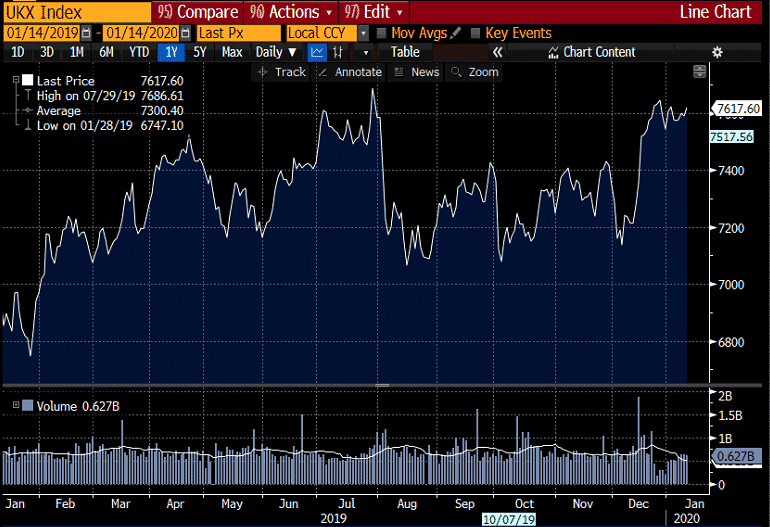Click the Table view button
Image resolution: width=770 pixels, height=527 pixels.
405,52
